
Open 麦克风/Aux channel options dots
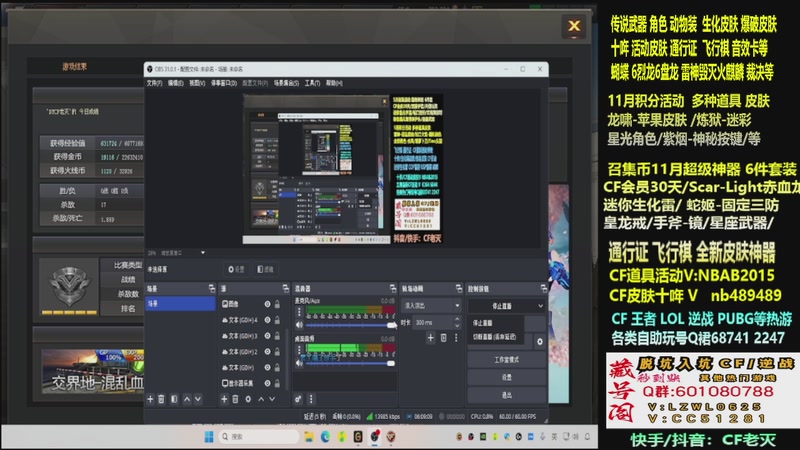coord(299,312)
